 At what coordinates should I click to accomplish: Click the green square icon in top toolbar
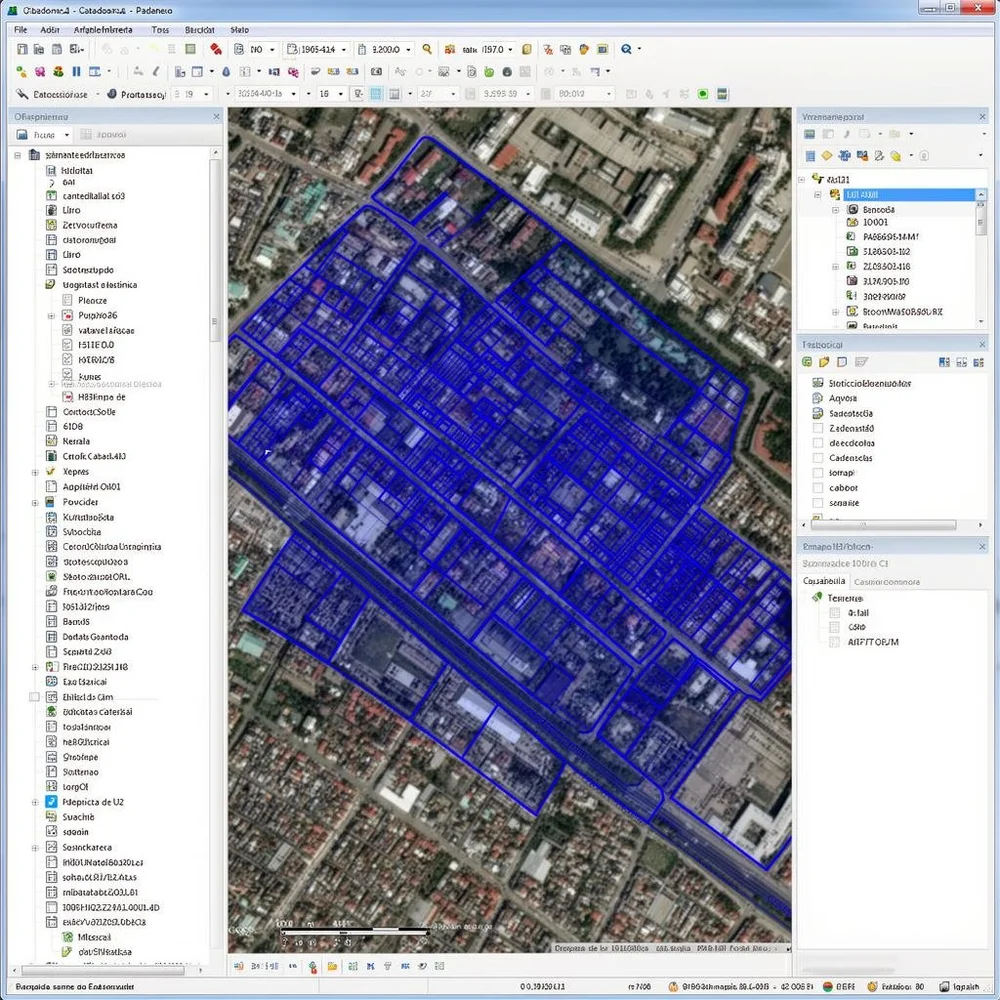190,49
